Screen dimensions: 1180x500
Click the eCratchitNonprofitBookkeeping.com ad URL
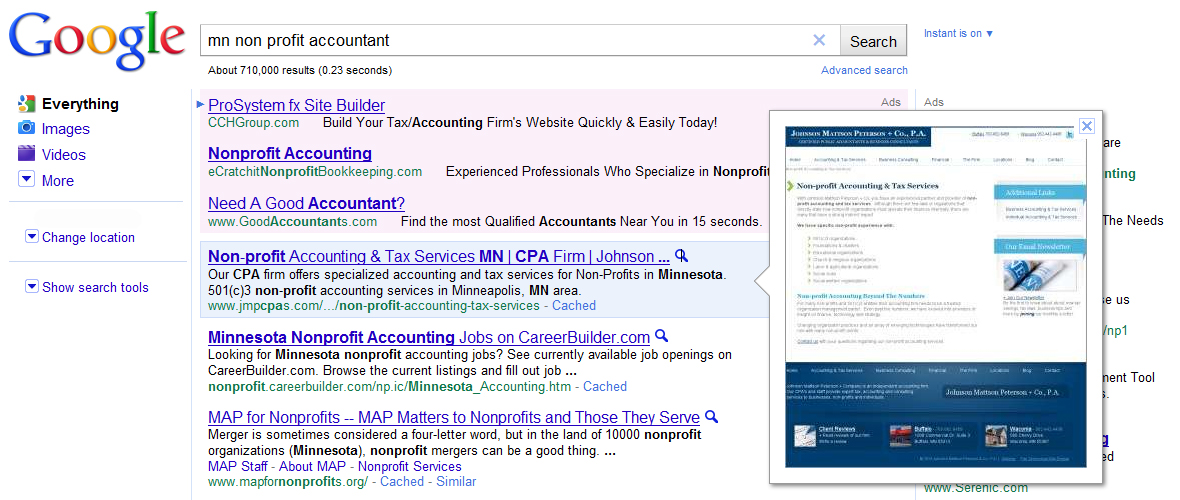315,172
